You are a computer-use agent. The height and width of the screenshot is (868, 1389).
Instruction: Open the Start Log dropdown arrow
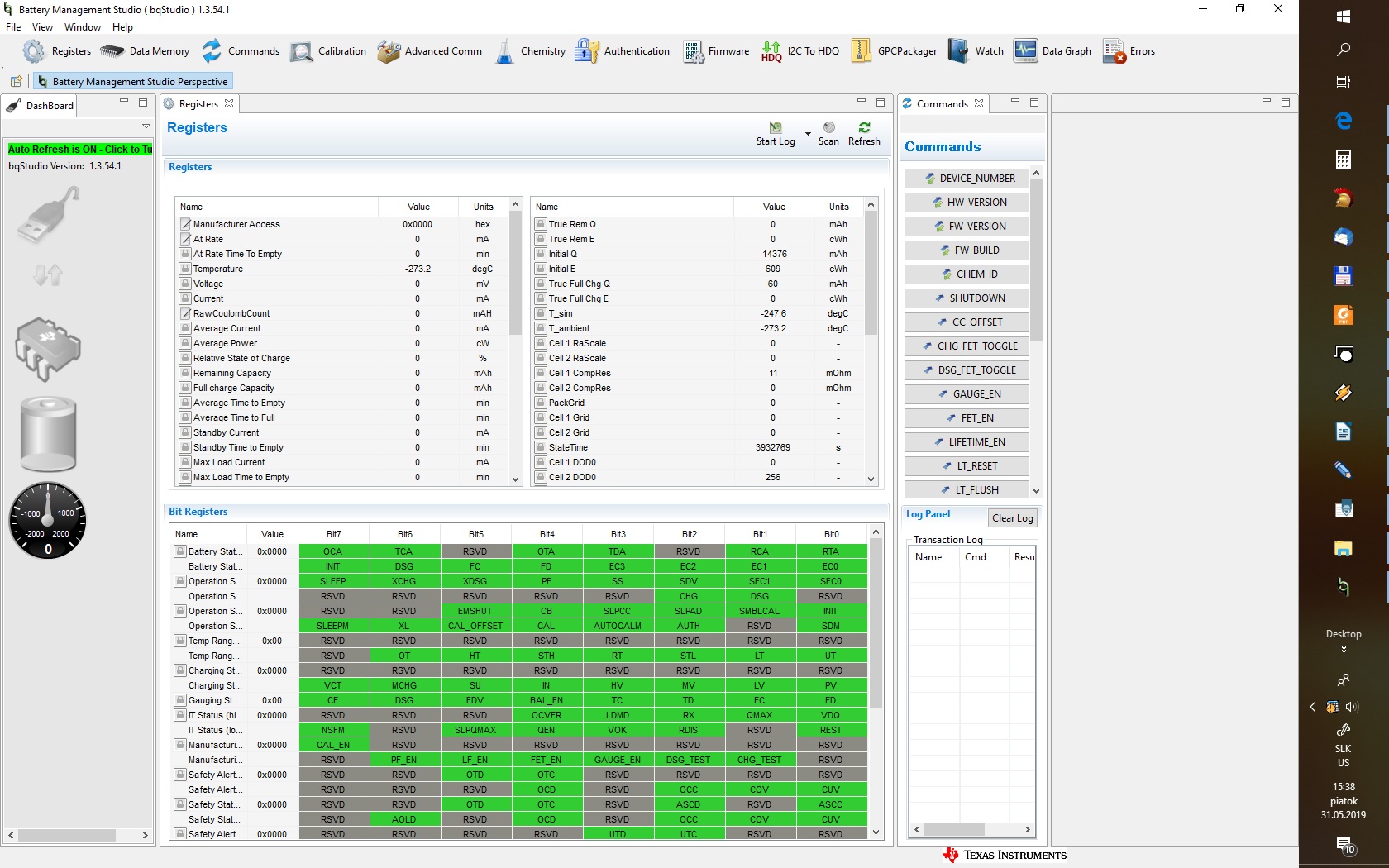tap(808, 133)
